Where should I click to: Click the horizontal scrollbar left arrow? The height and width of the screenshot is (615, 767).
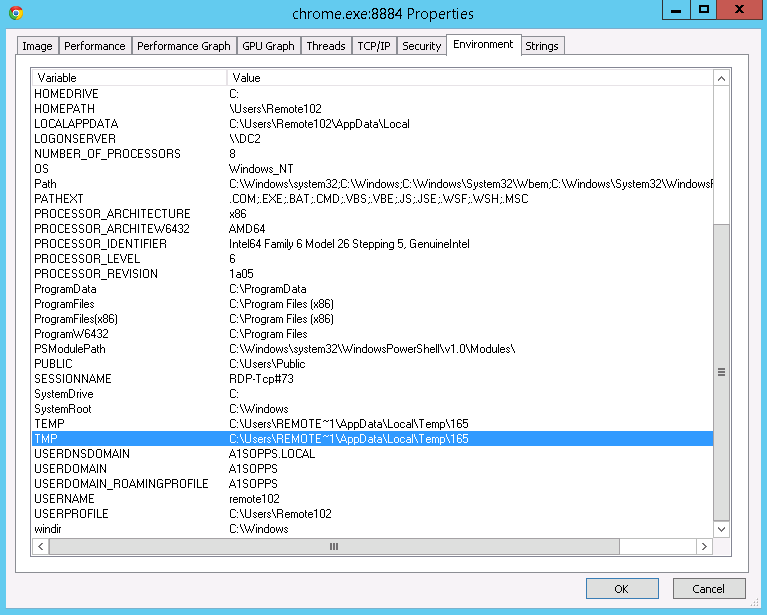[40, 547]
